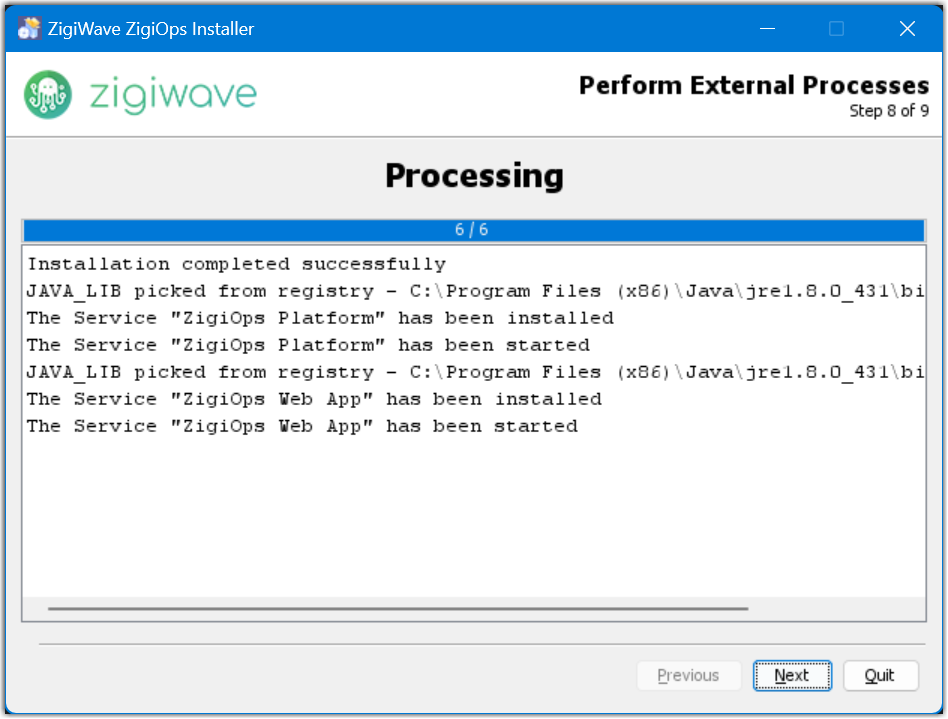Maximize the installer window
Image resolution: width=948 pixels, height=719 pixels.
click(836, 29)
